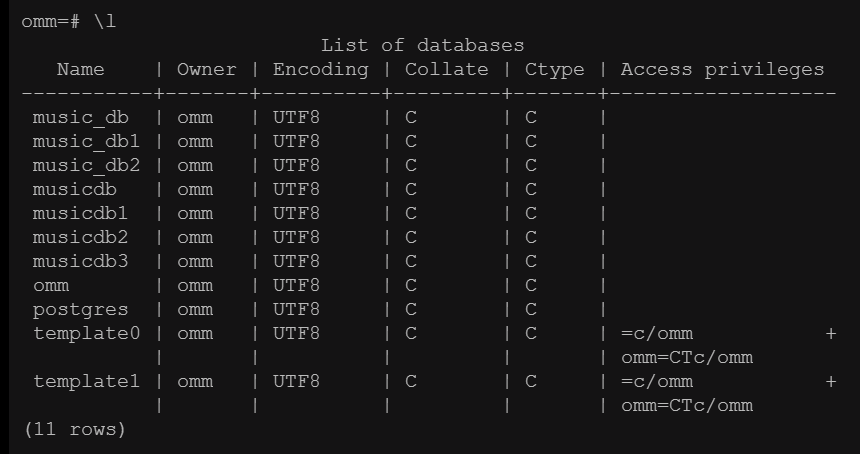Click the (11 rows) footer text
The image size is (860, 454).
pos(75,429)
